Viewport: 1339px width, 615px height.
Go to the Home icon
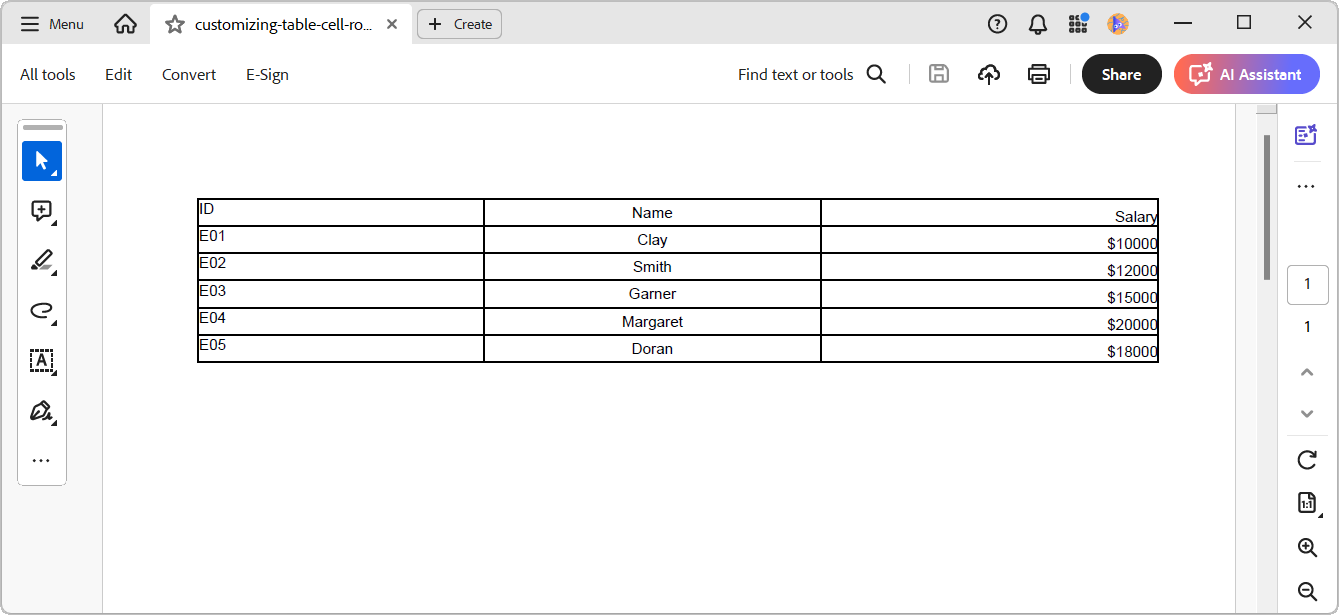pyautogui.click(x=125, y=24)
